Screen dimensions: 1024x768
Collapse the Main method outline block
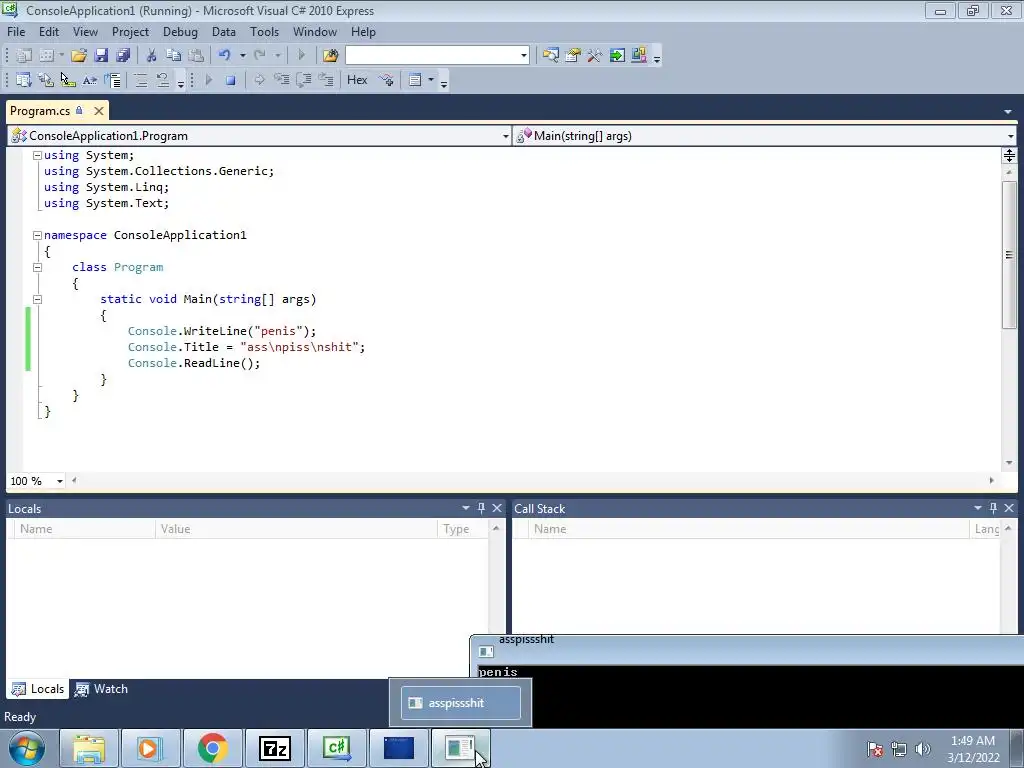coord(37,299)
